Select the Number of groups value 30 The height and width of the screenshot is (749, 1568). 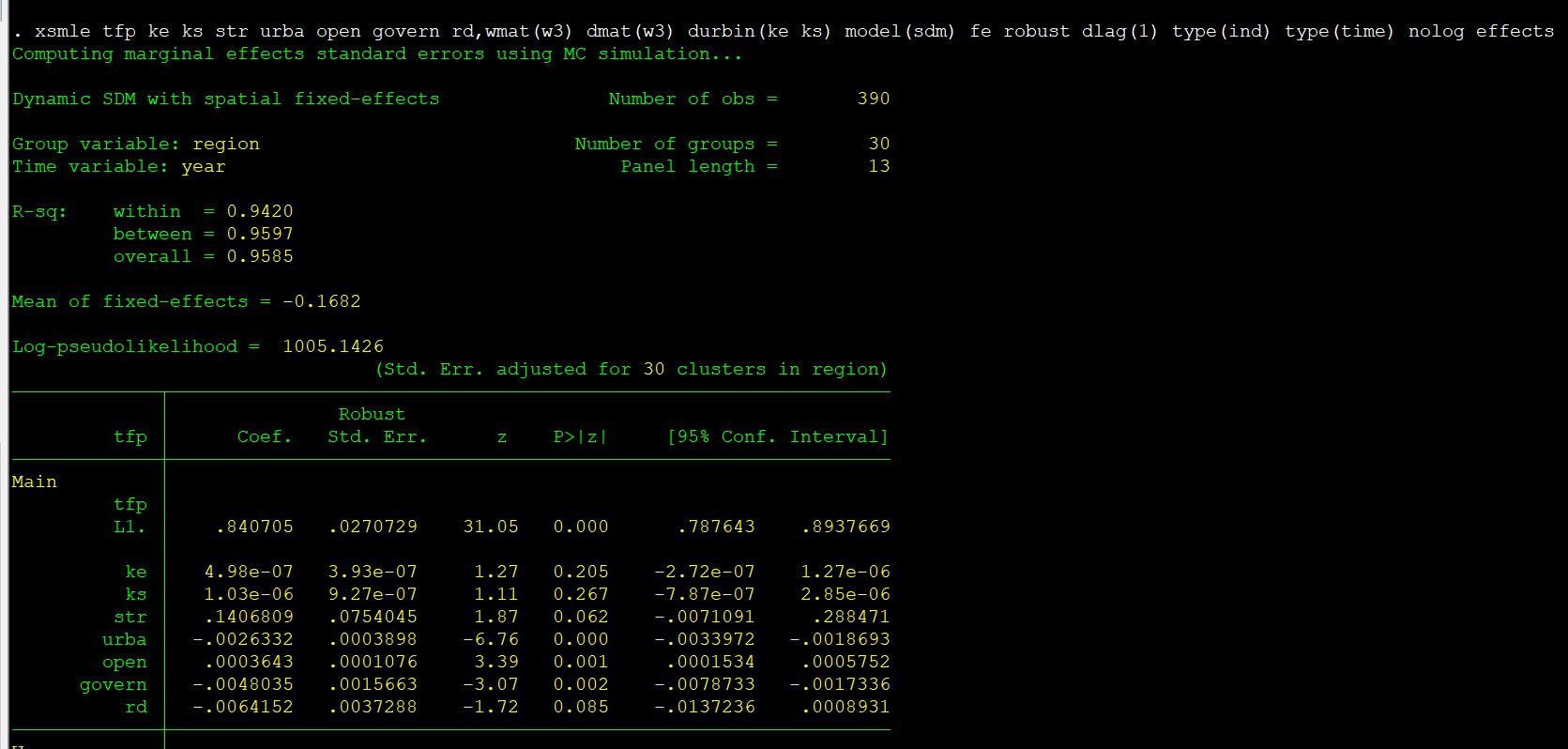(879, 144)
